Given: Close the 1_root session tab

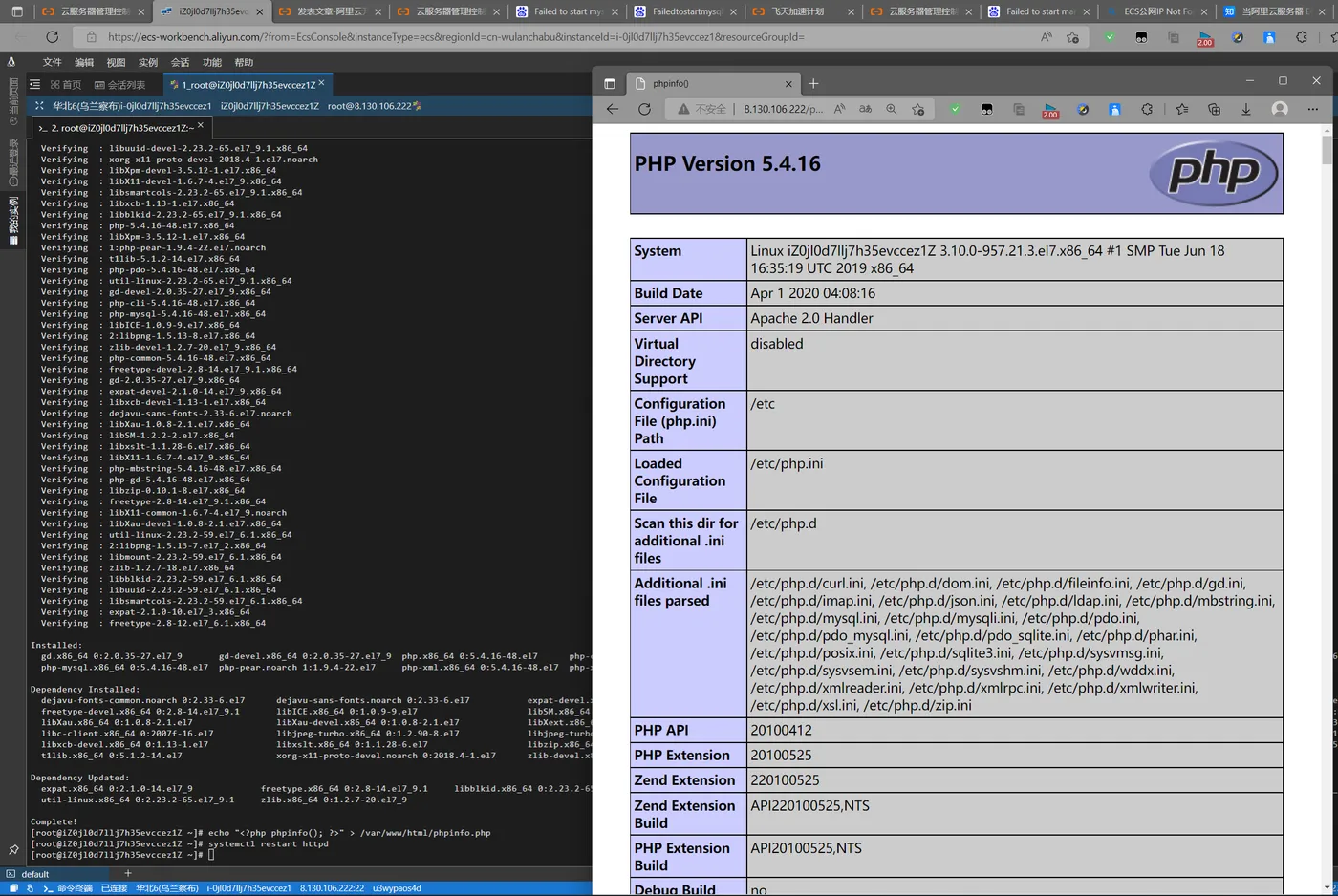Looking at the screenshot, I should click(321, 83).
